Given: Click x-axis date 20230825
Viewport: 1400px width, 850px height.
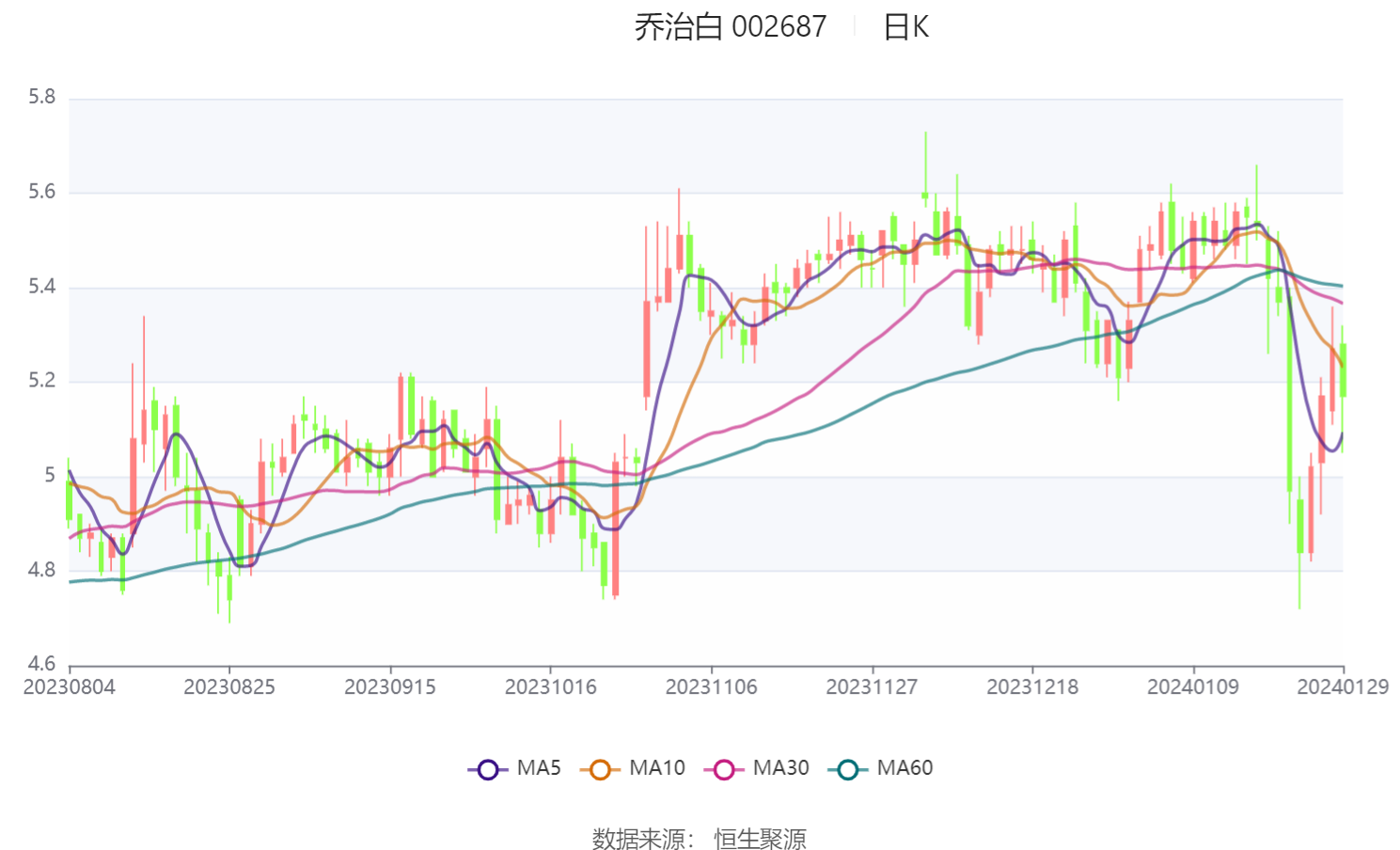Looking at the screenshot, I should pos(229,687).
